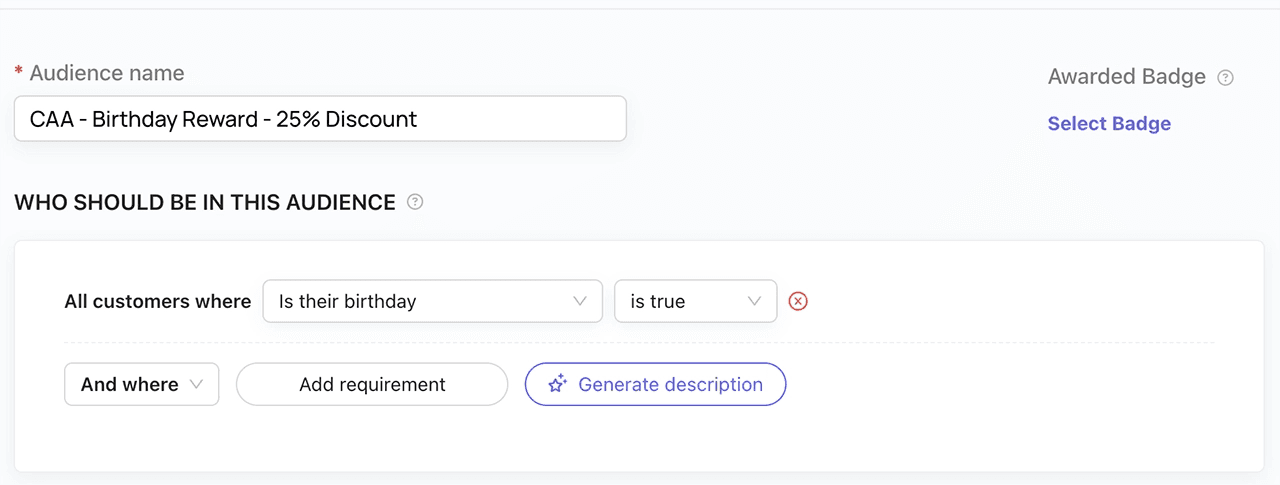Viewport: 1280px width, 485px height.
Task: Open the Select Badge link
Action: 1109,124
